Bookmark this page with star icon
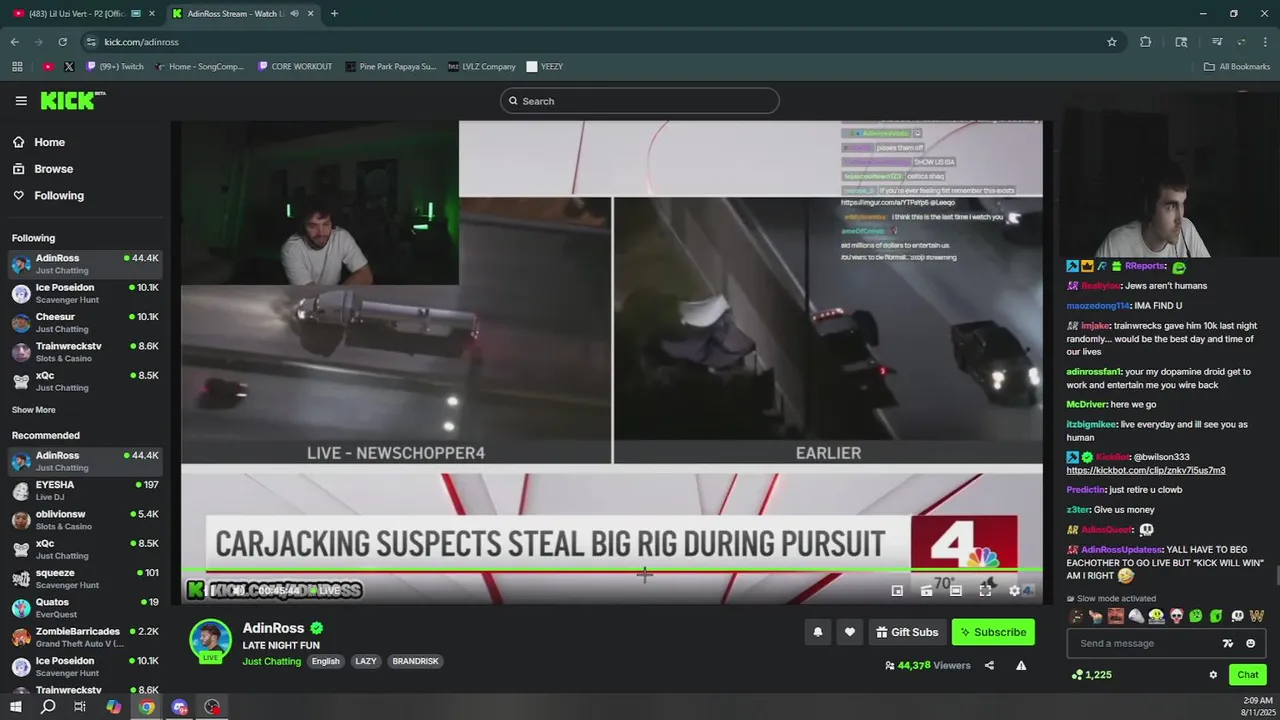The image size is (1280, 720). tap(1112, 42)
